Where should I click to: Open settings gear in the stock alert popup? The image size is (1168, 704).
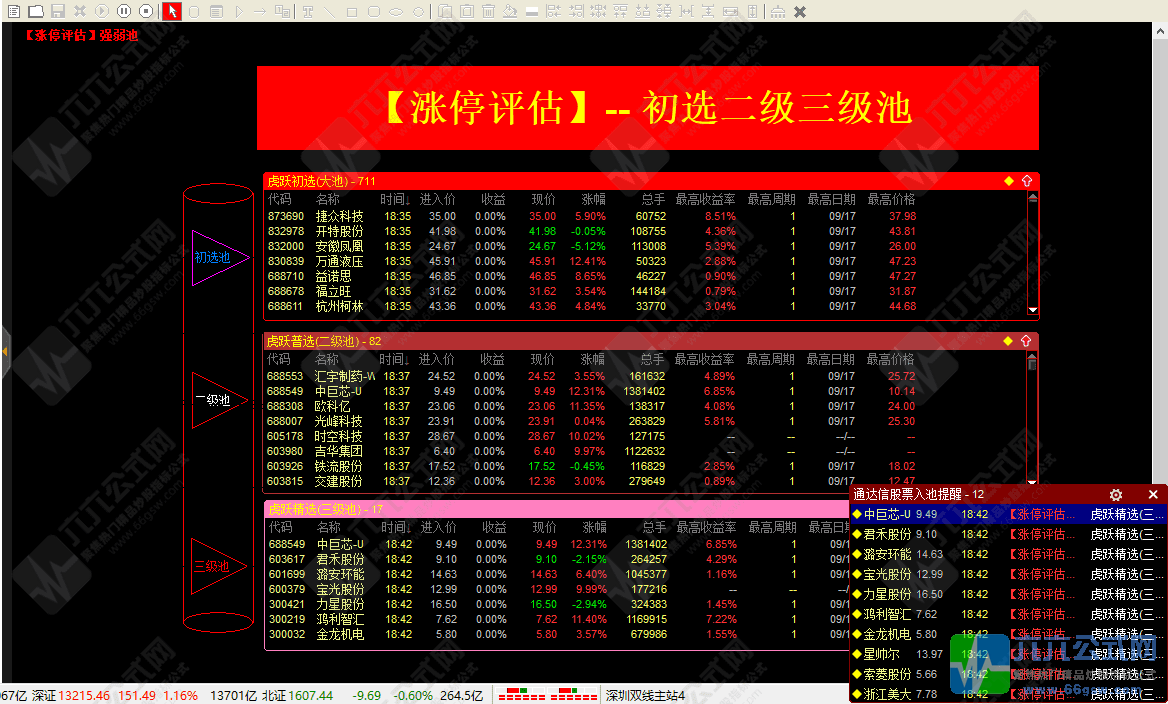tap(1116, 495)
